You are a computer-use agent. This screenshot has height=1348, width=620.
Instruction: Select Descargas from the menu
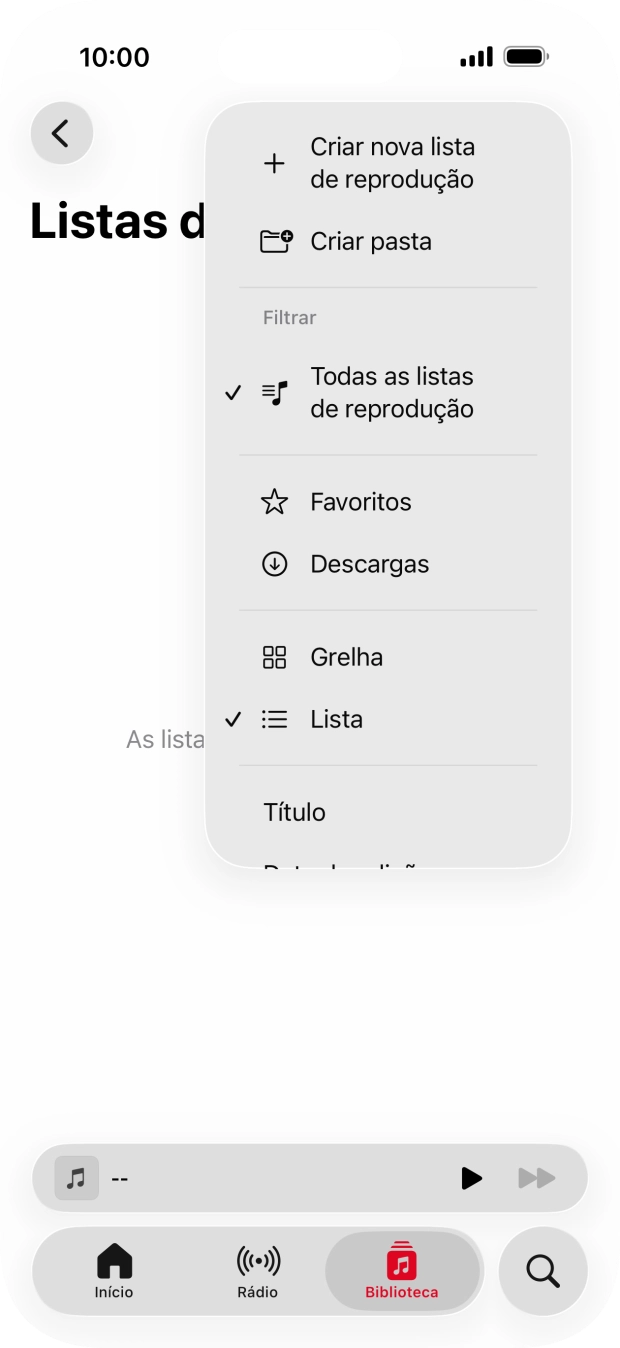tap(368, 563)
